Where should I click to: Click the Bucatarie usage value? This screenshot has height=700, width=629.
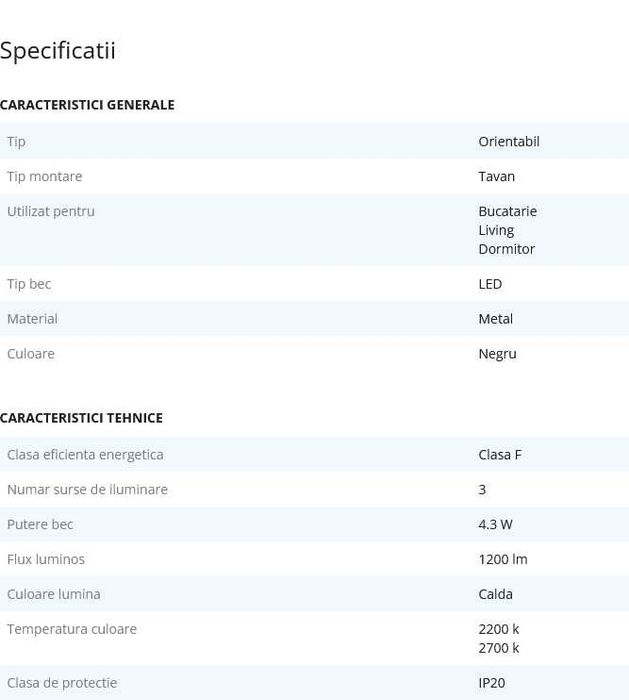tap(507, 212)
